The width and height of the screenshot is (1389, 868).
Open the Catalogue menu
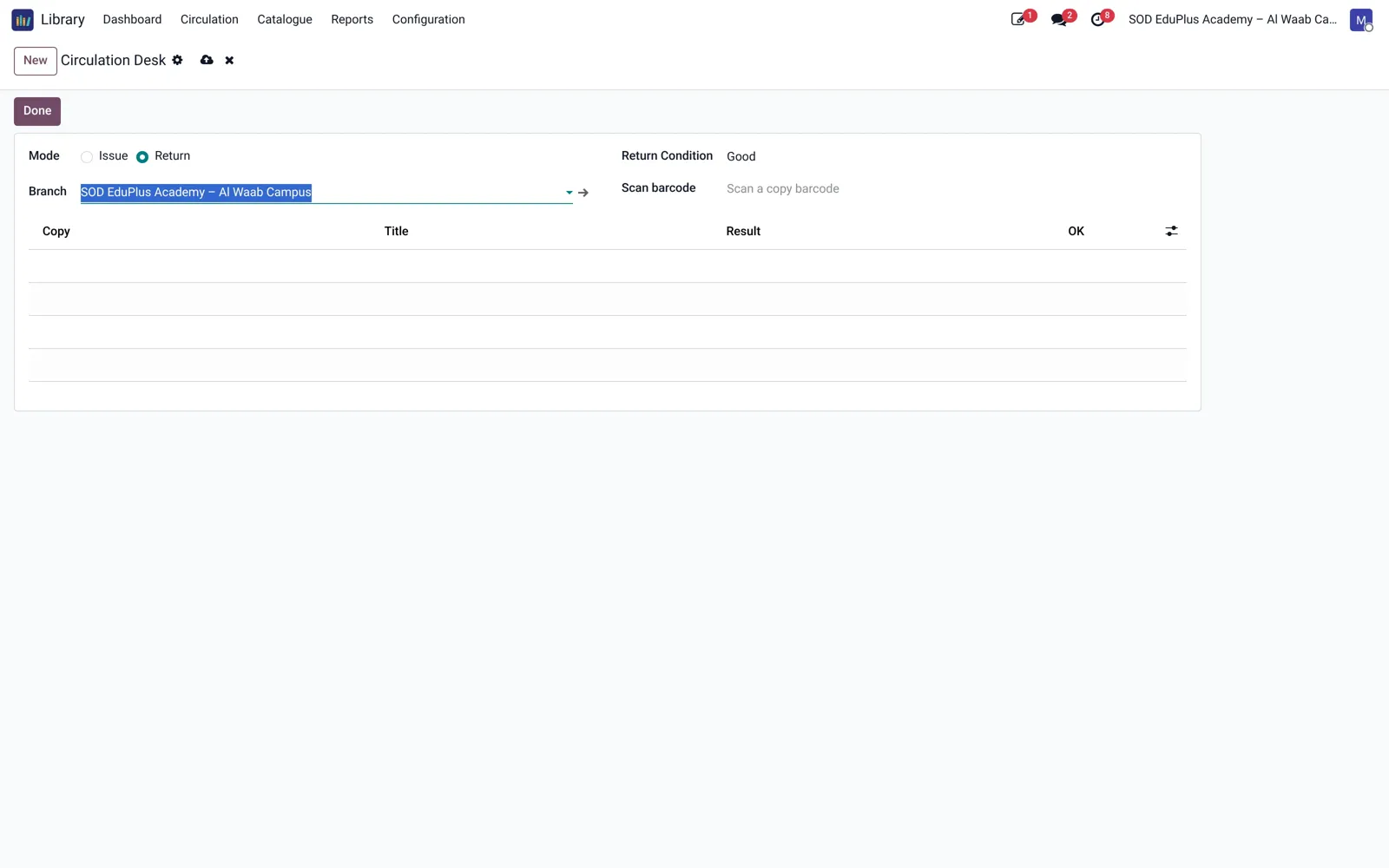[285, 19]
